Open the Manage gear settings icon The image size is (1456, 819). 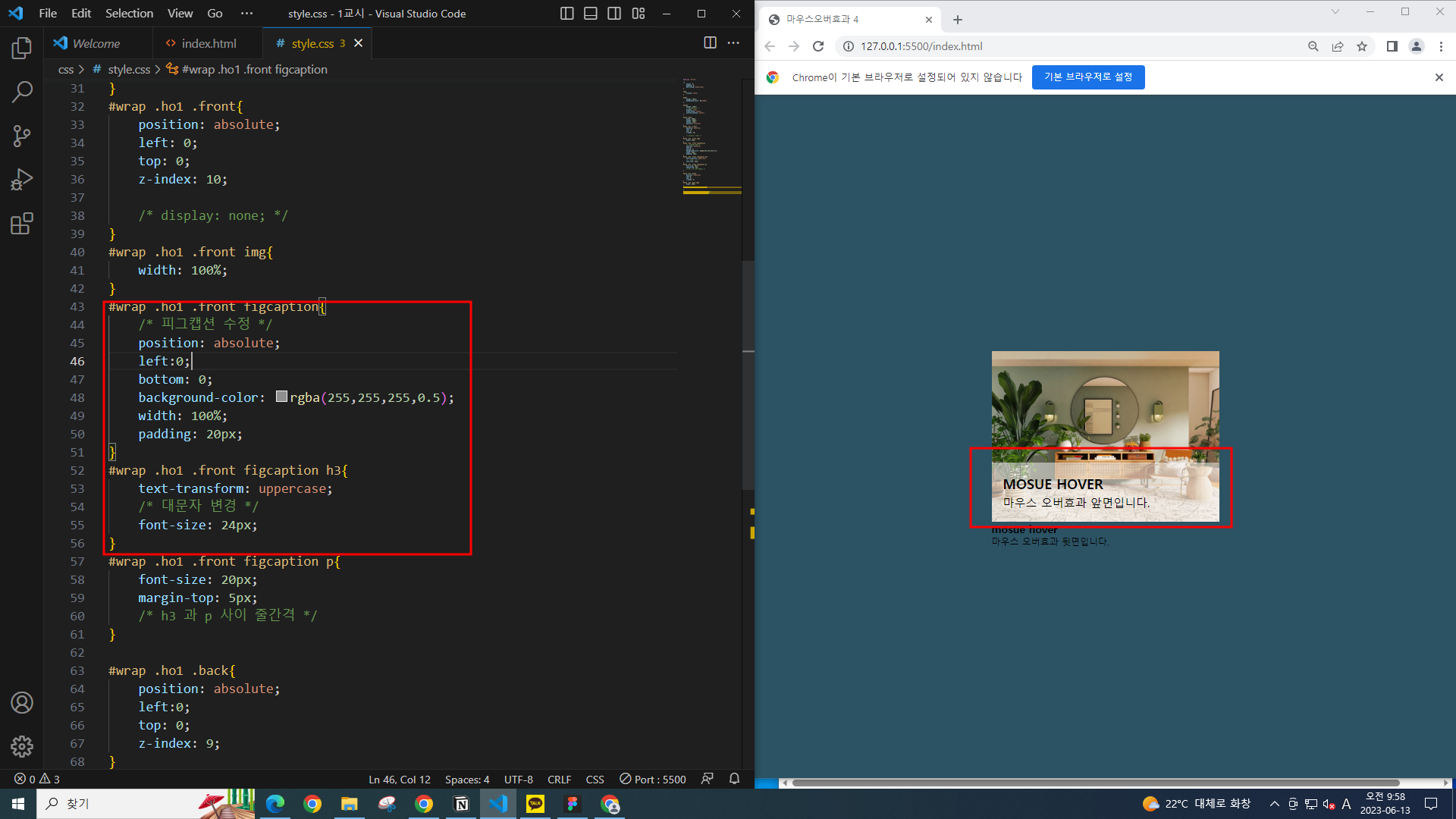pos(22,746)
